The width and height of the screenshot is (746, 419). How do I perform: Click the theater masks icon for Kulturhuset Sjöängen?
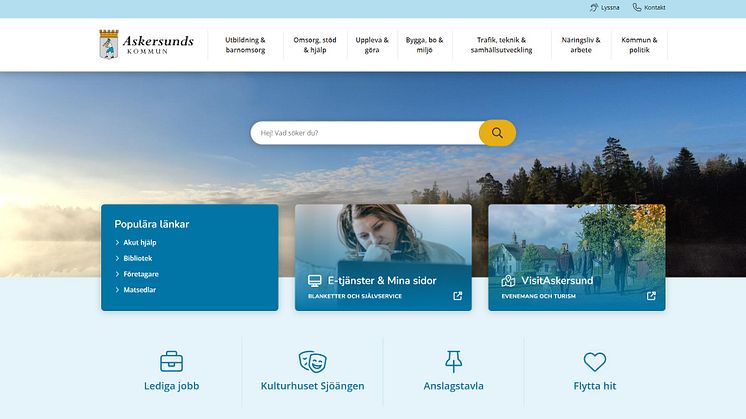(313, 361)
